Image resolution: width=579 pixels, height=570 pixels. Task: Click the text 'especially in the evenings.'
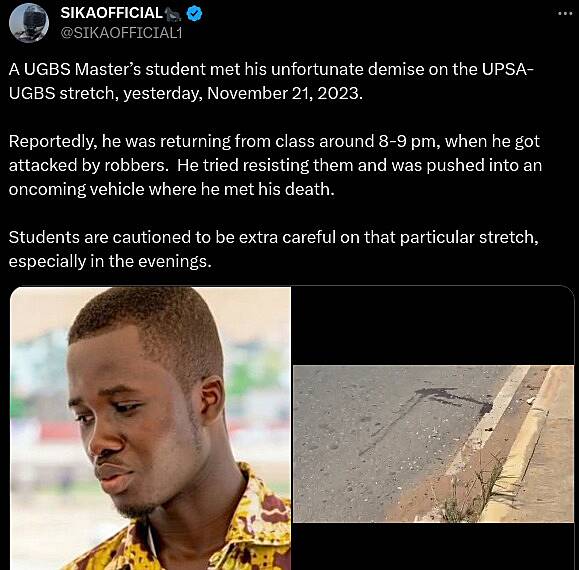coord(110,261)
